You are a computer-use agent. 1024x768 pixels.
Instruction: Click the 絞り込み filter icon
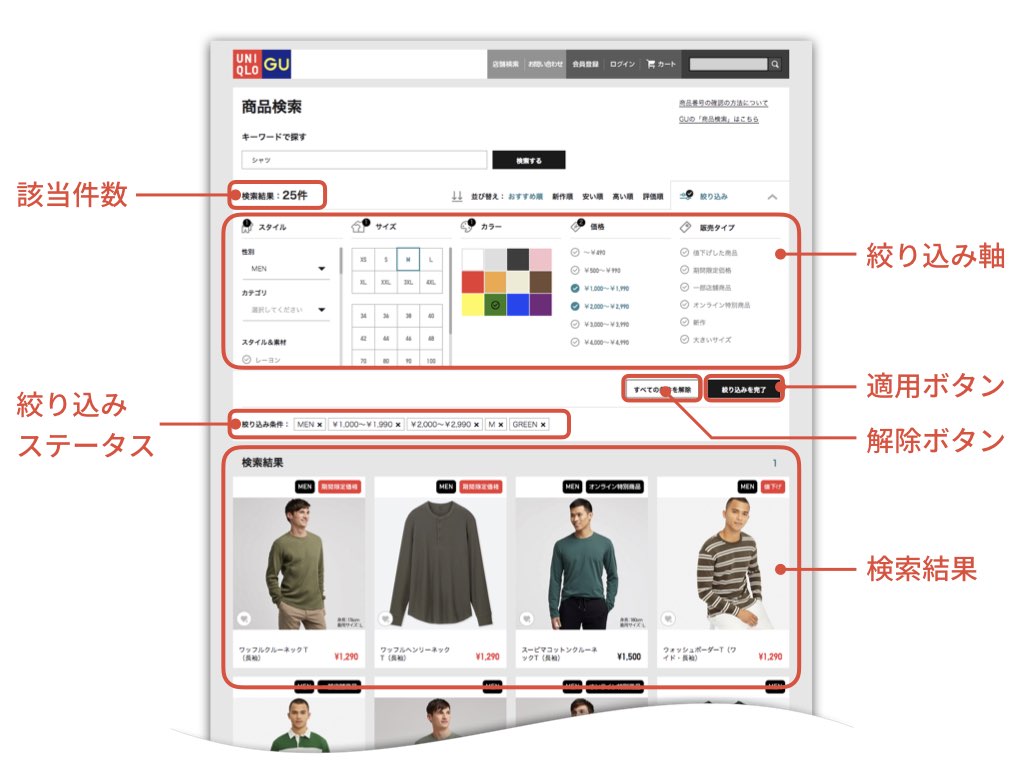click(x=686, y=195)
